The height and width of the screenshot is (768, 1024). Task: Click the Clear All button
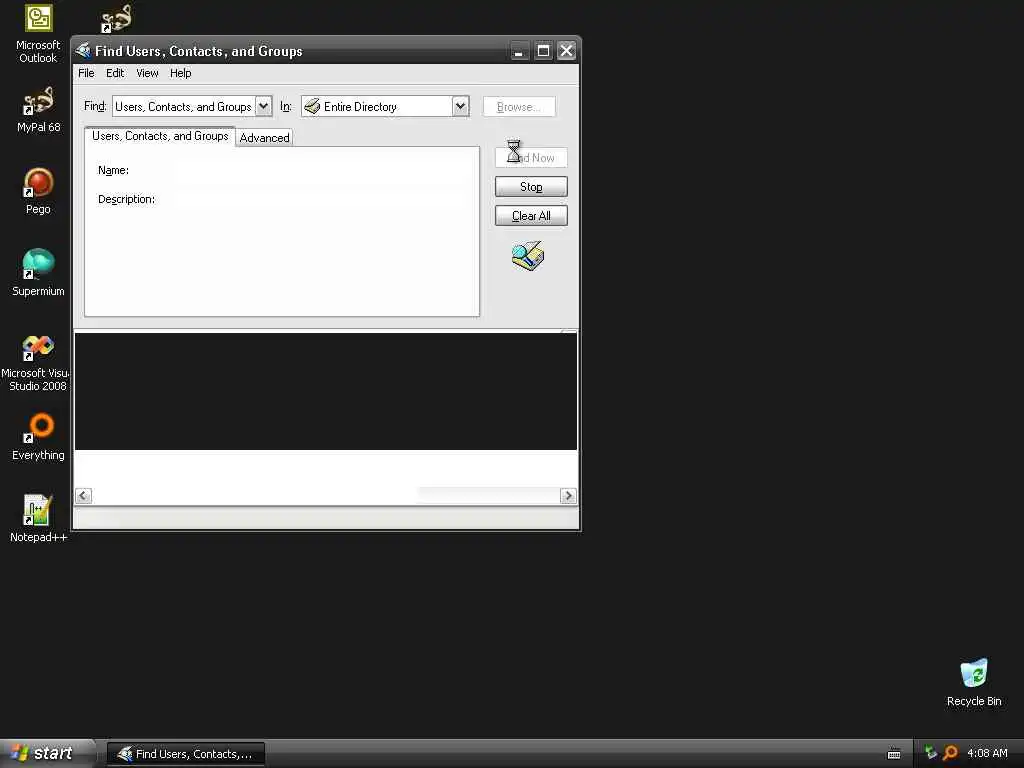tap(531, 216)
